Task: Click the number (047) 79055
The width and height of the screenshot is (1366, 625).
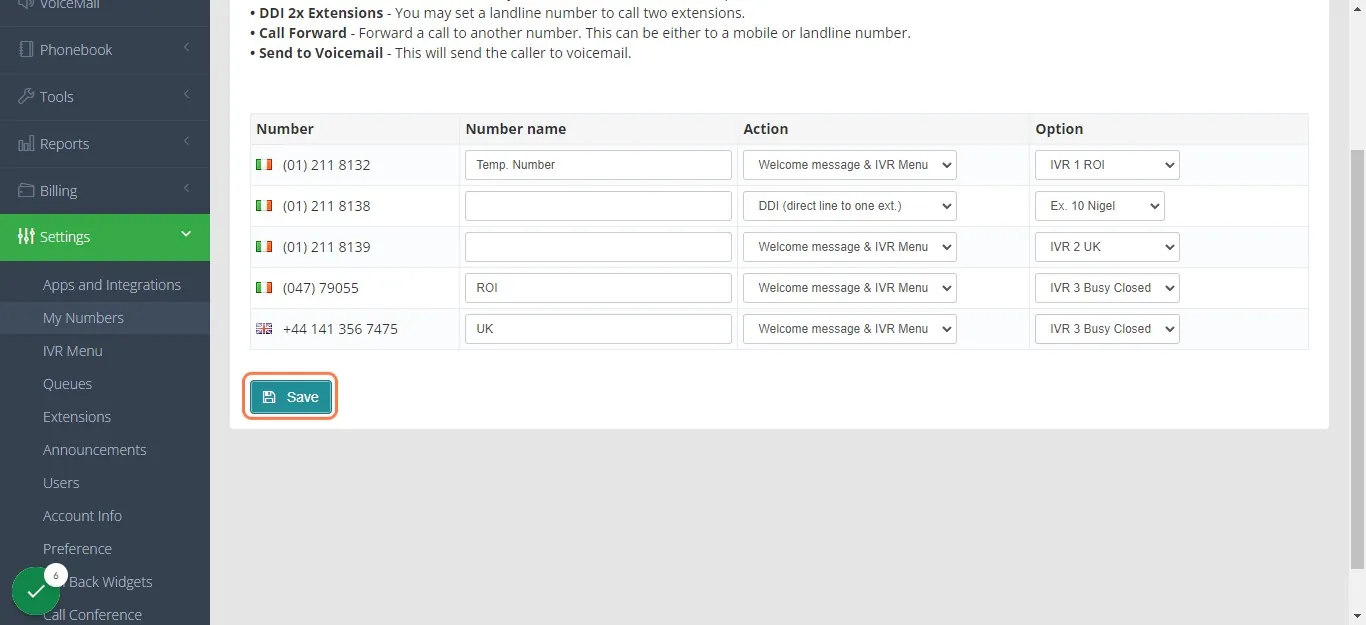Action: (x=320, y=288)
